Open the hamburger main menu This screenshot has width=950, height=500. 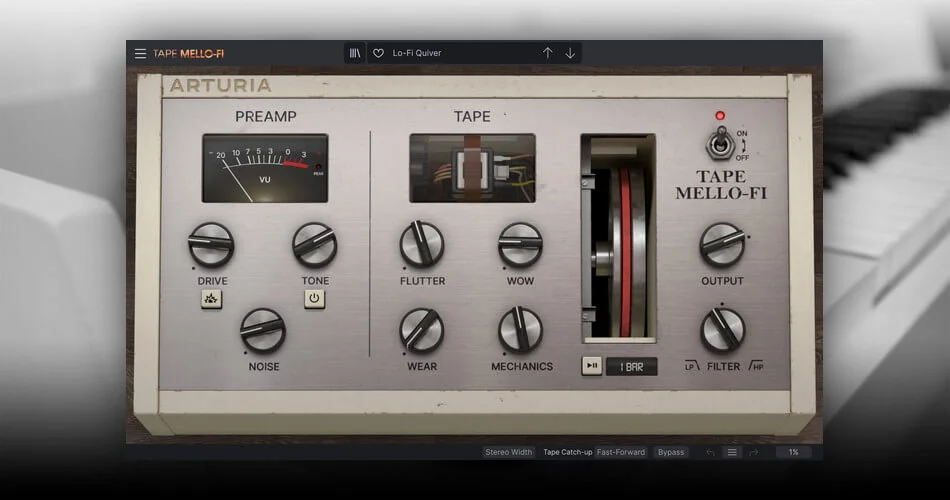coord(141,53)
